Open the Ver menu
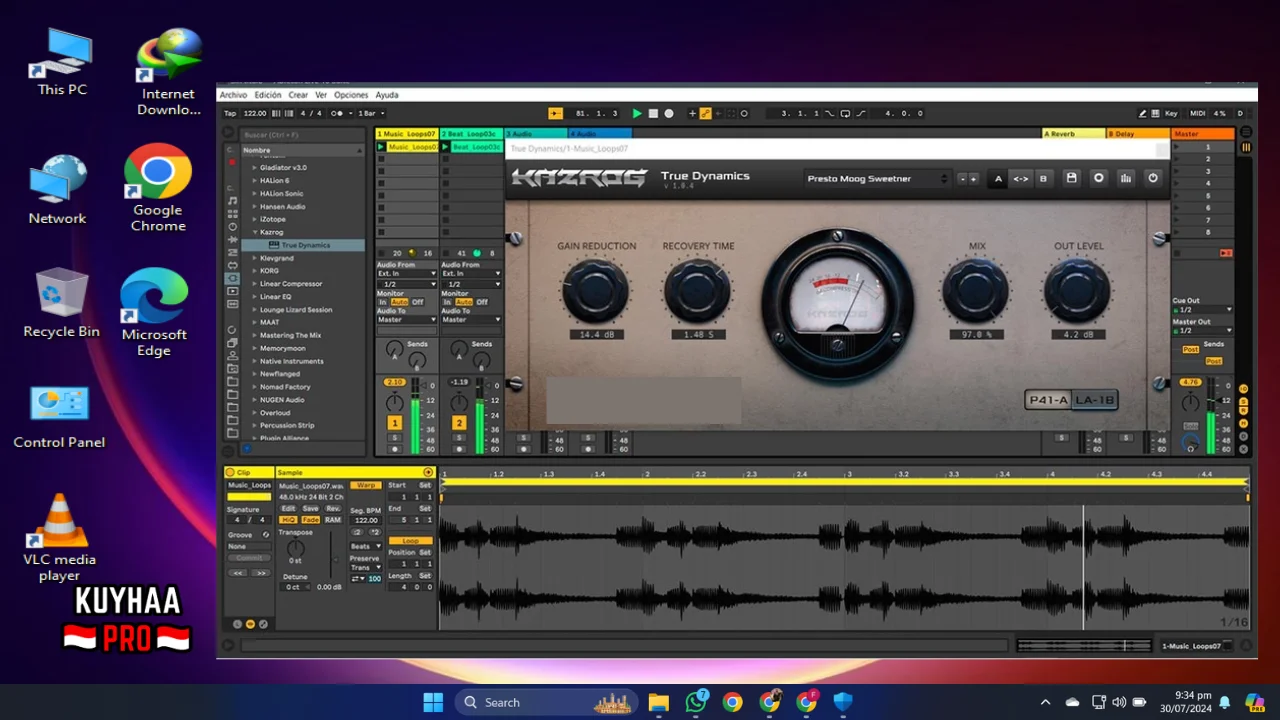 click(x=321, y=95)
